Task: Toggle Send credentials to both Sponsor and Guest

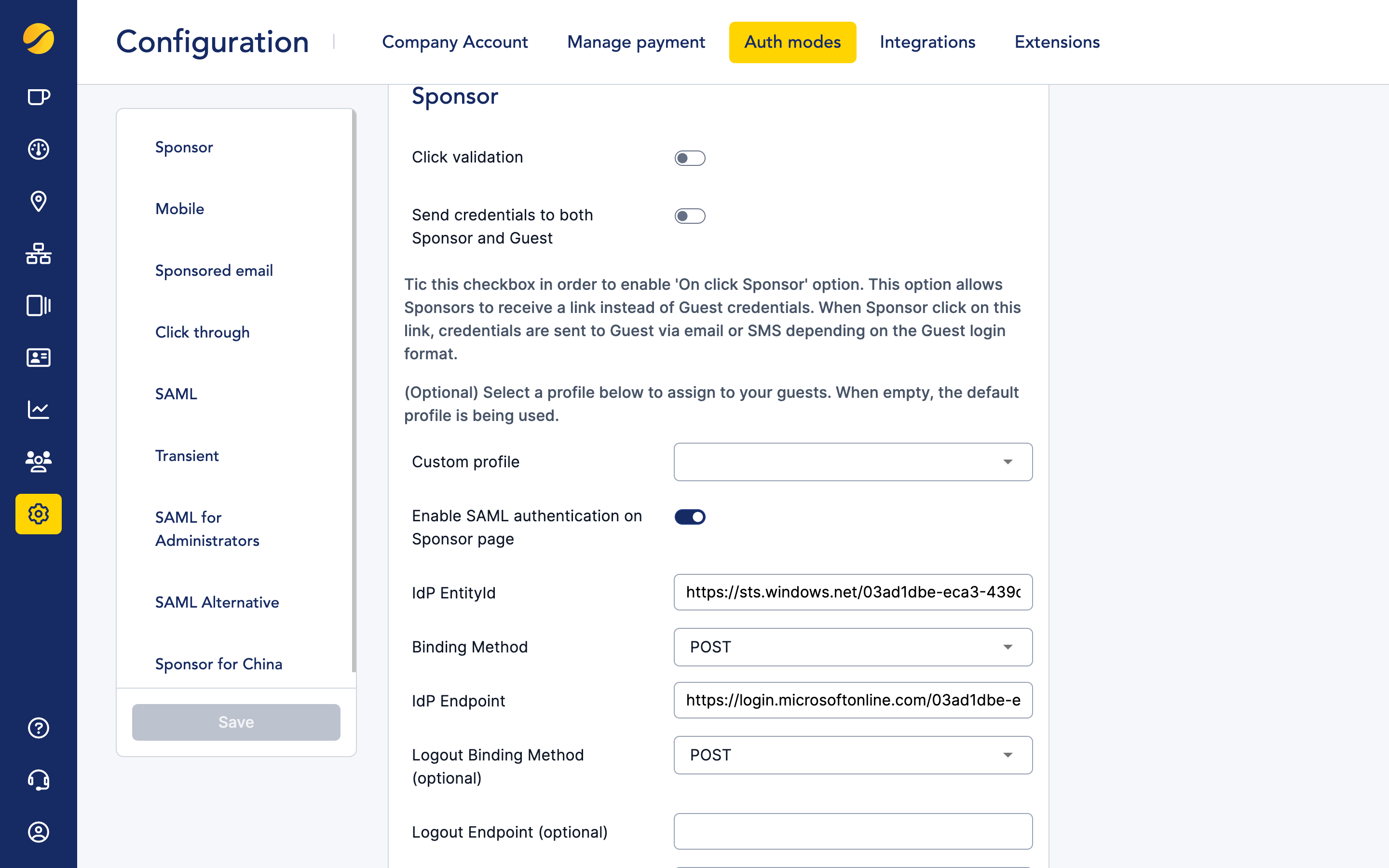Action: pyautogui.click(x=690, y=216)
